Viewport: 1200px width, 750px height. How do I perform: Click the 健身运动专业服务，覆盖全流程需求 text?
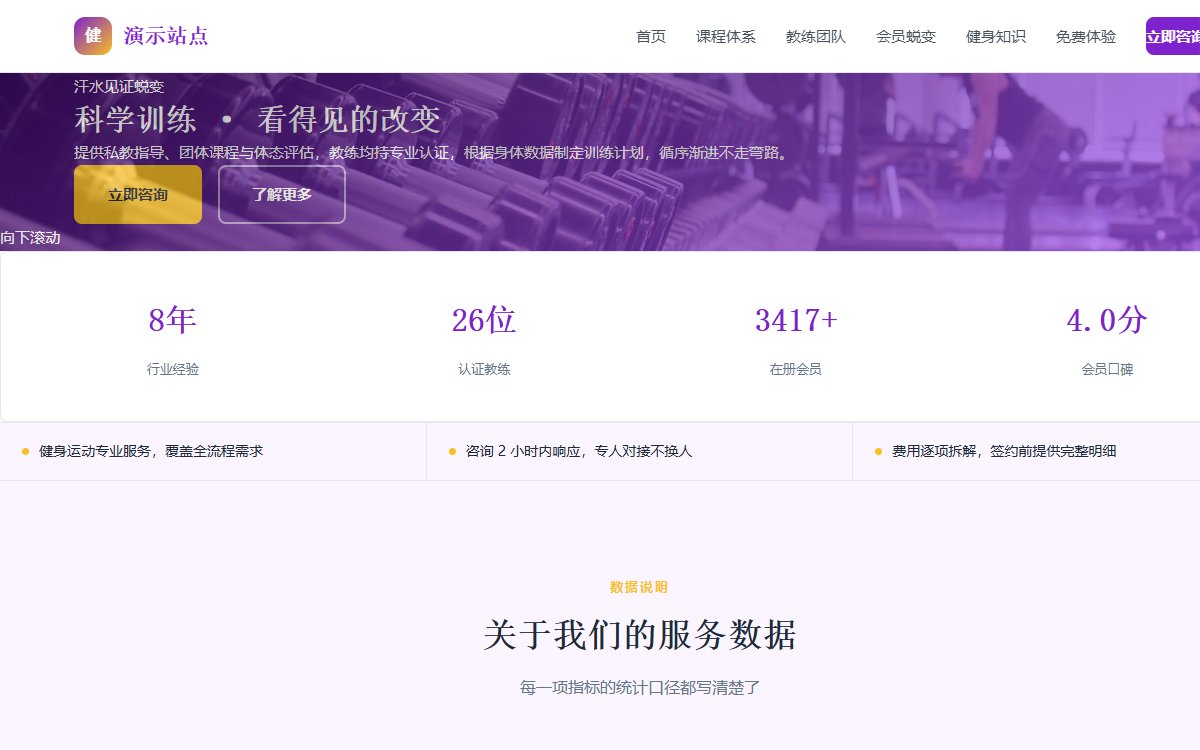coord(151,451)
